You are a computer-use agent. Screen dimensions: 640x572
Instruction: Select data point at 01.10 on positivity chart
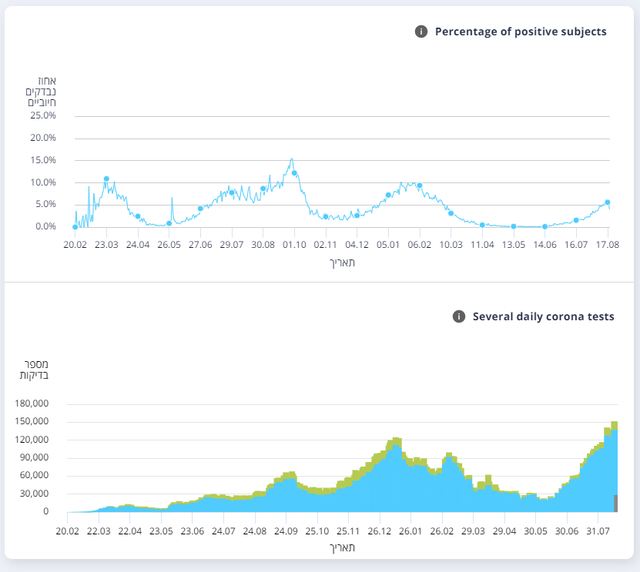click(294, 173)
